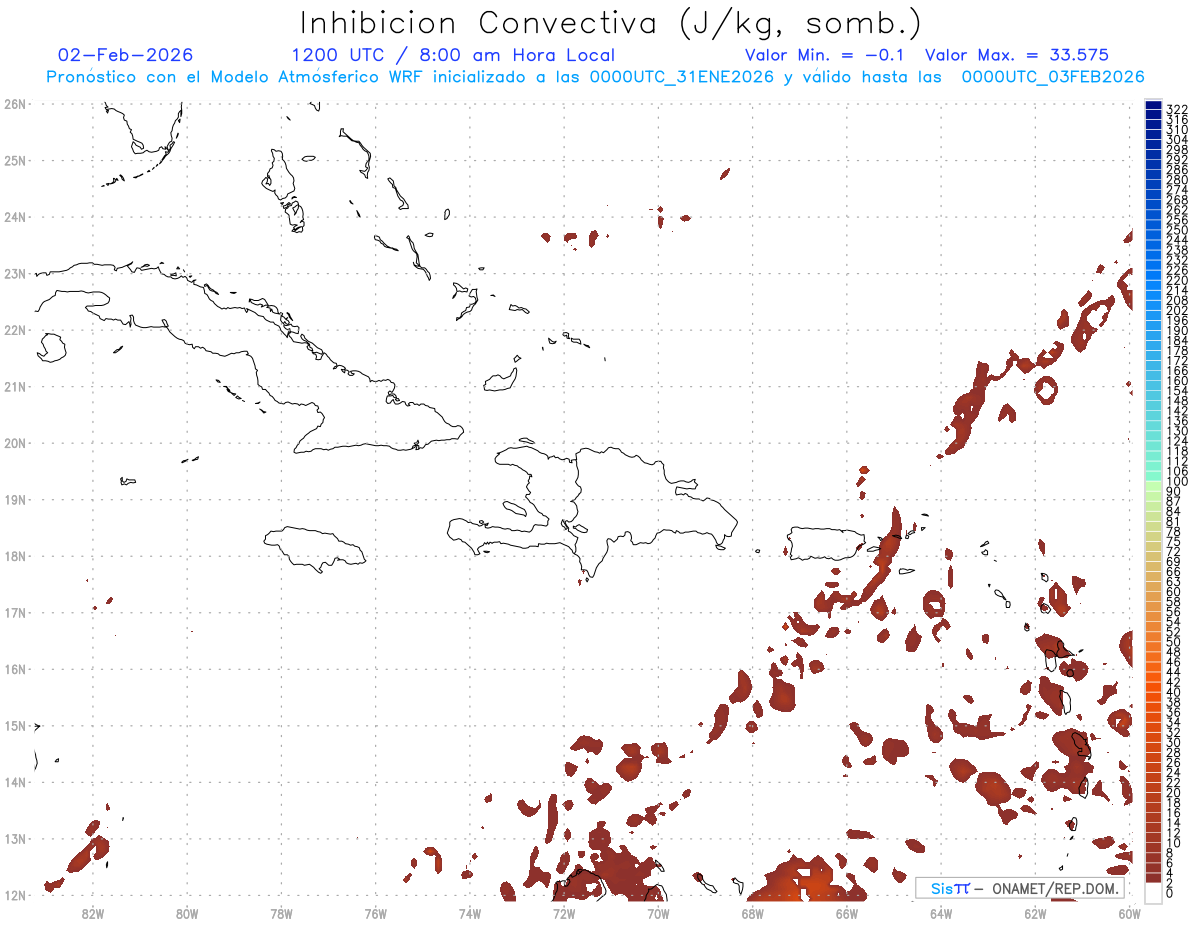1200x927 pixels.
Task: Click the 26N latitude label
Action: (x=14, y=104)
